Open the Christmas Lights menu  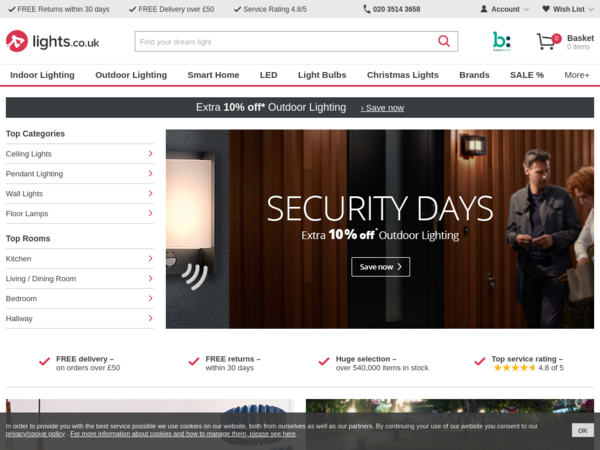(403, 75)
